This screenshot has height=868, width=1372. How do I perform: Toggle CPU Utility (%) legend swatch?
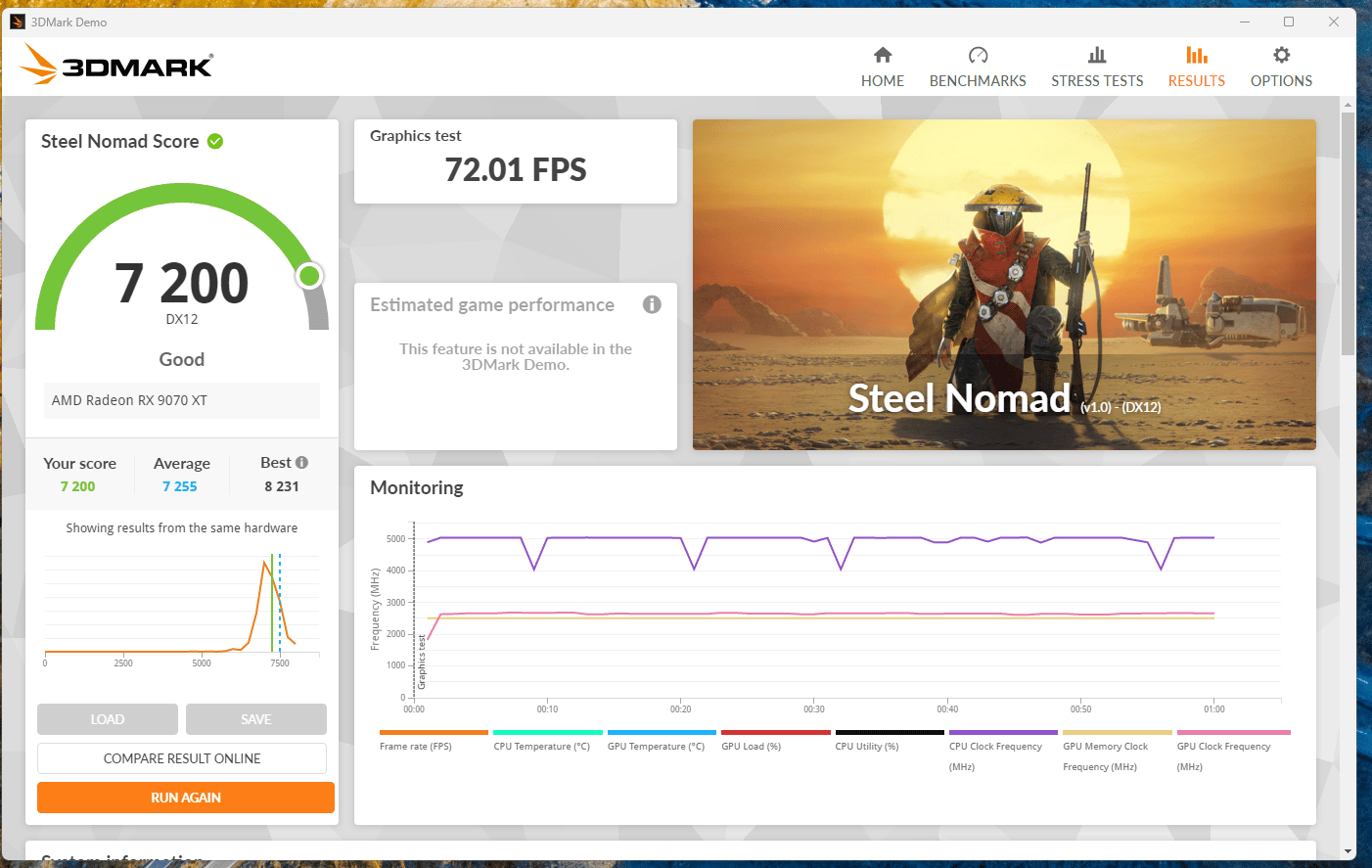tap(890, 732)
